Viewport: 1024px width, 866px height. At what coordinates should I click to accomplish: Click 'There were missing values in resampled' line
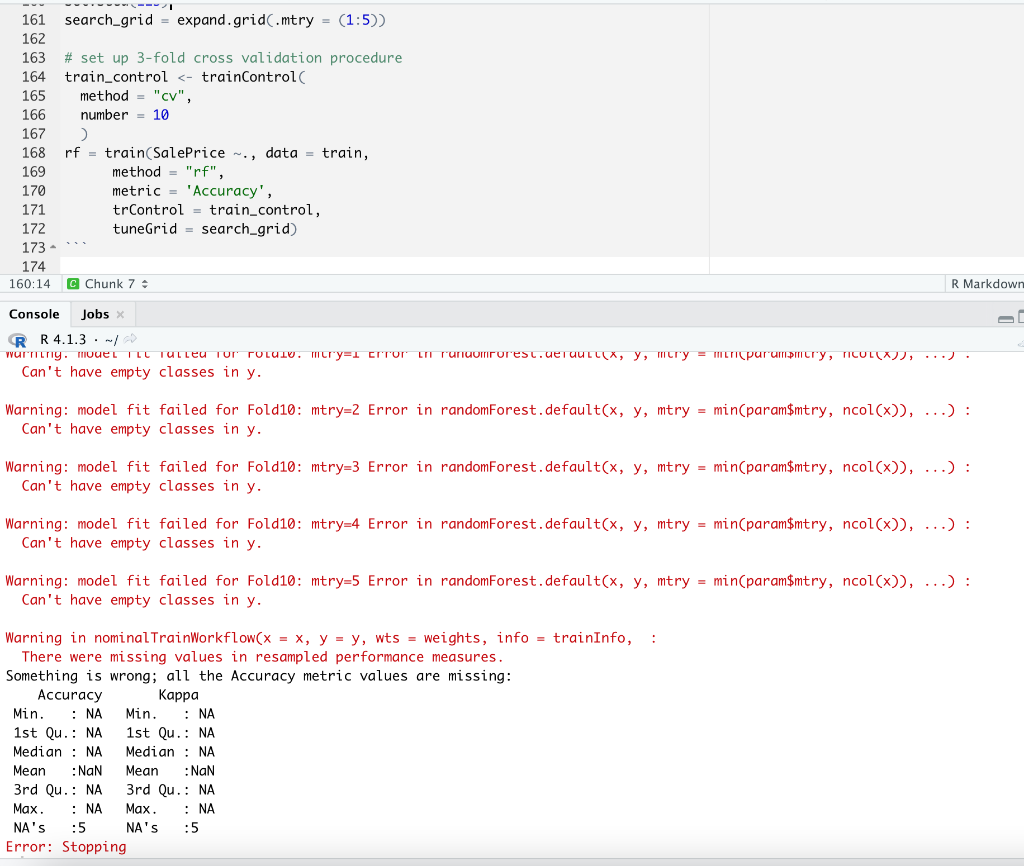[263, 657]
